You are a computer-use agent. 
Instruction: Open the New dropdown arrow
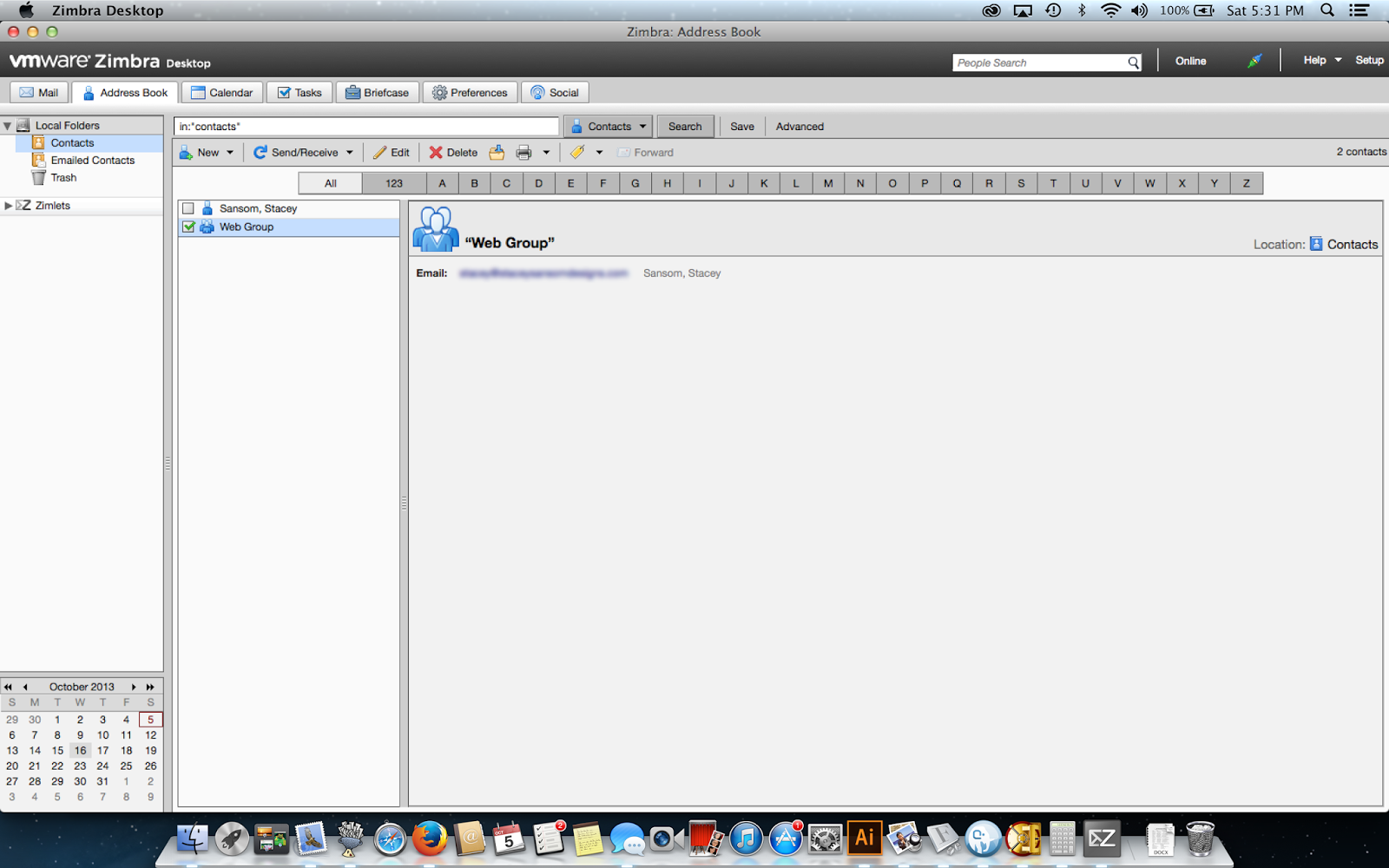pyautogui.click(x=230, y=153)
